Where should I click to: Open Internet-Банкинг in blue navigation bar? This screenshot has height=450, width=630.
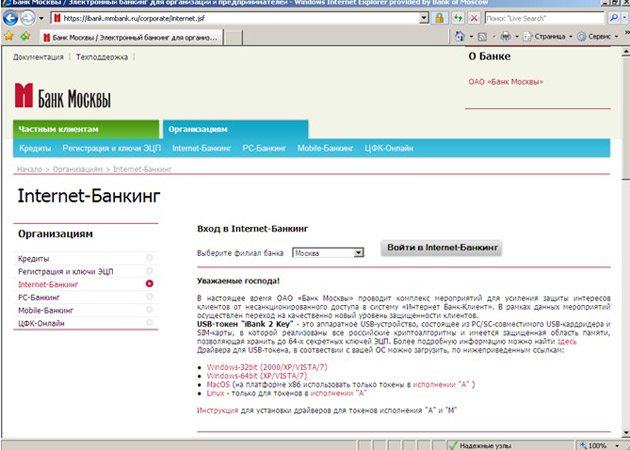202,148
